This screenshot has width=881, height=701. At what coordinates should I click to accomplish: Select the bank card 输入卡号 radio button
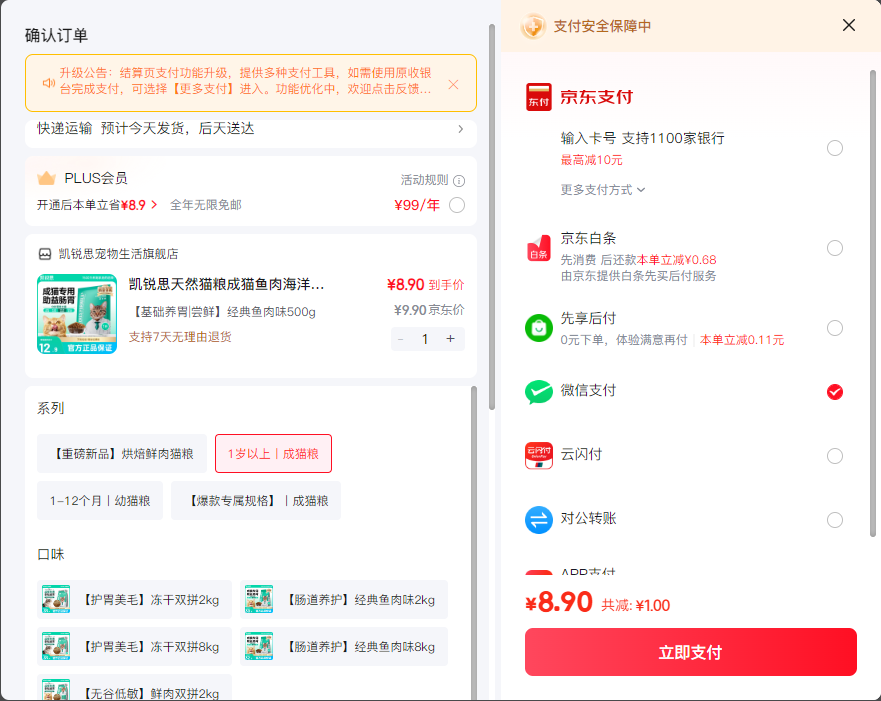pyautogui.click(x=834, y=148)
